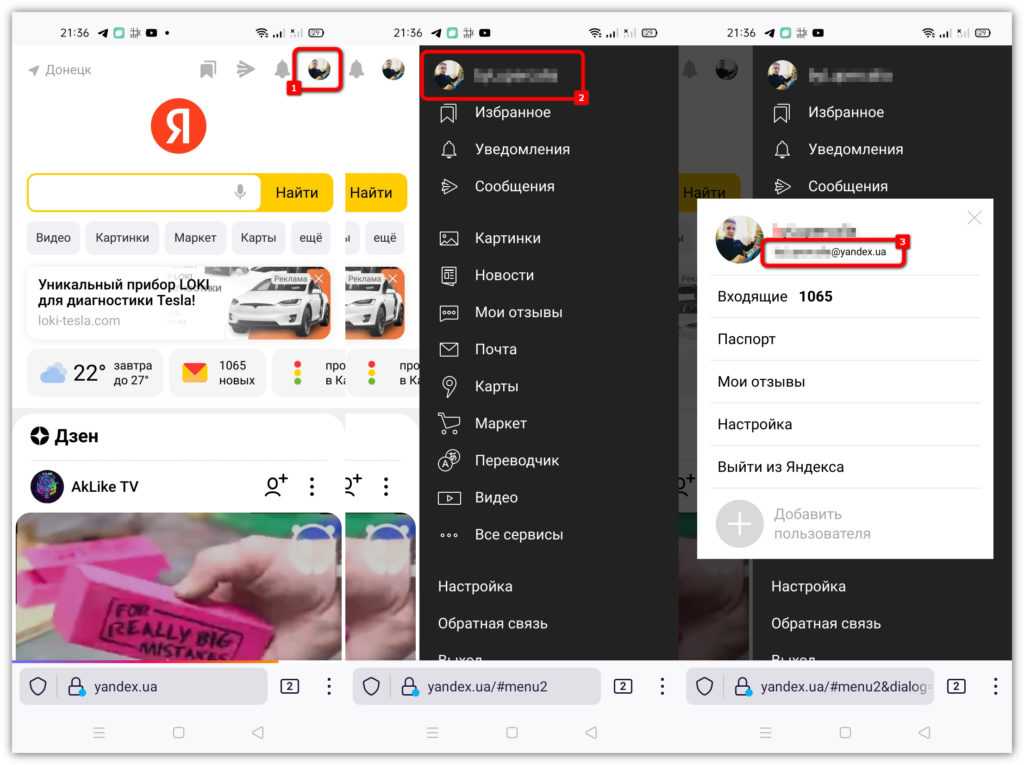Screen dimensions: 1024x765
Task: Open the Донецк location selector
Action: [60, 70]
